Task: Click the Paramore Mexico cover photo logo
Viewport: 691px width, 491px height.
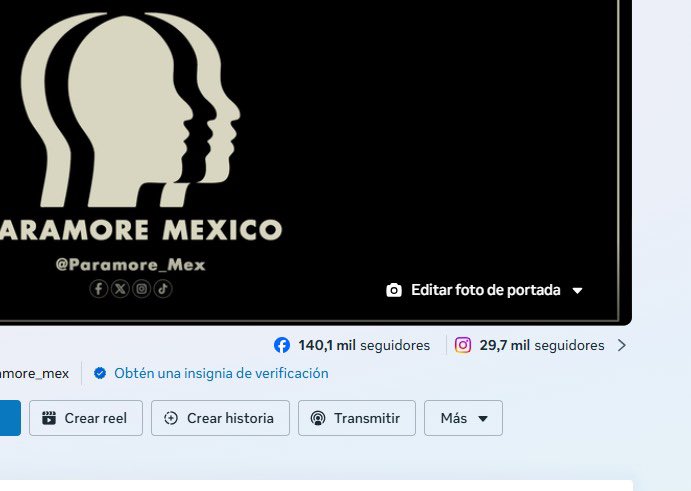Action: tap(130, 110)
